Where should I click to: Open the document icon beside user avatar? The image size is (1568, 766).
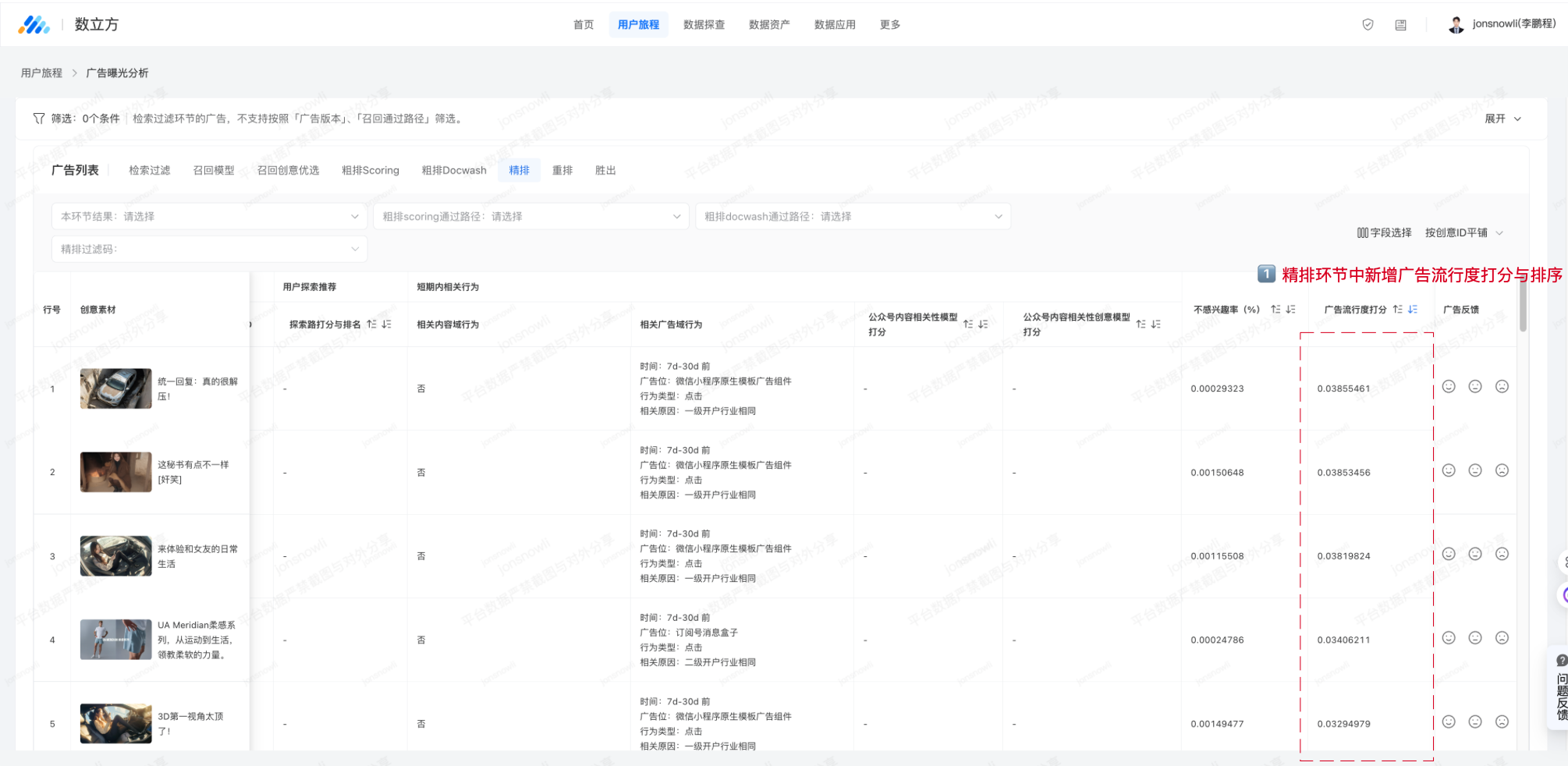pos(1401,25)
